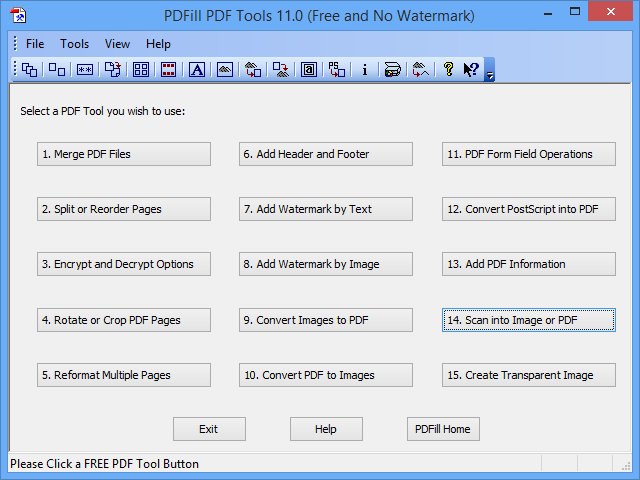Click the 15. Create Transparent Image button
640x480 pixels.
click(529, 375)
